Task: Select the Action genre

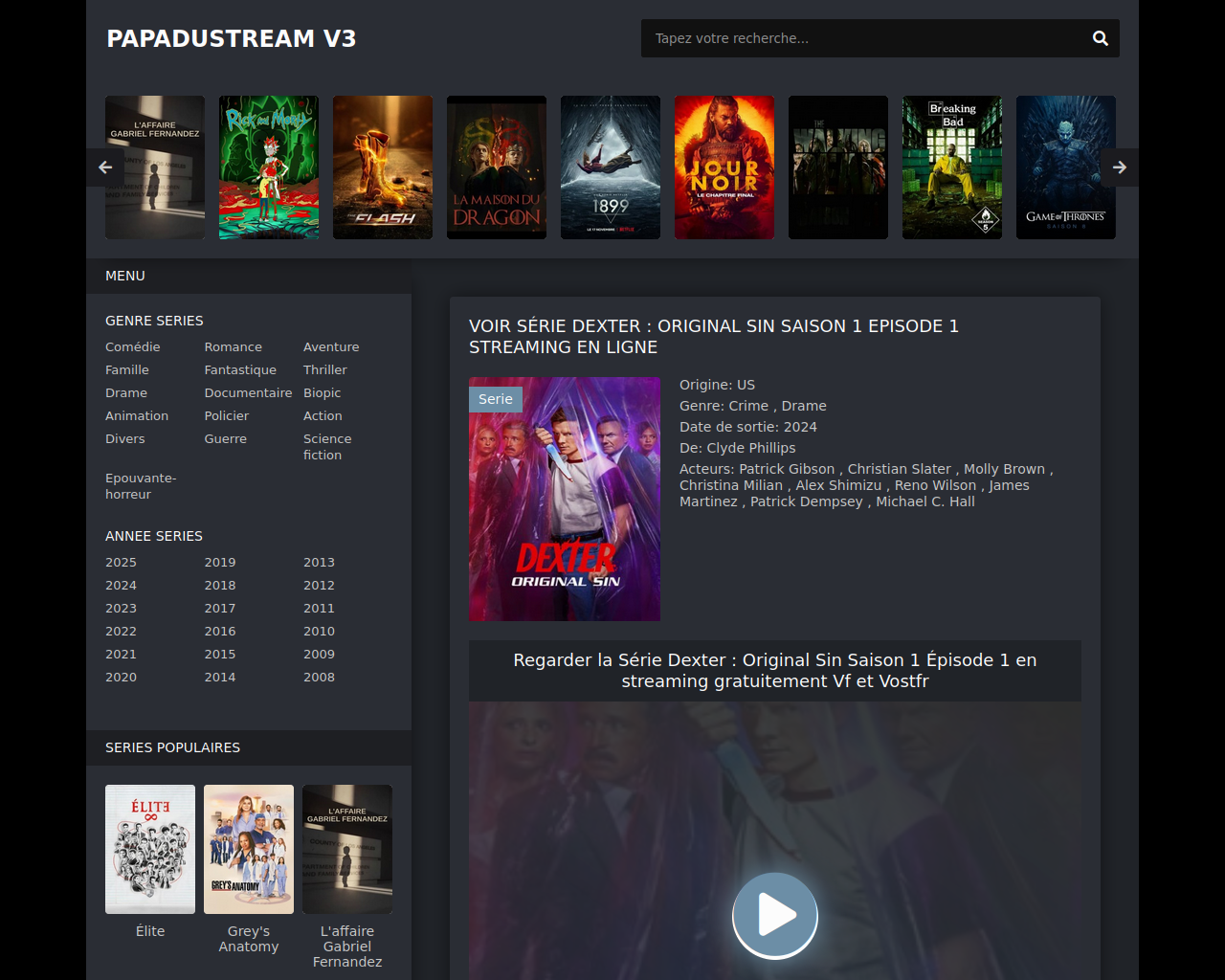Action: (323, 415)
